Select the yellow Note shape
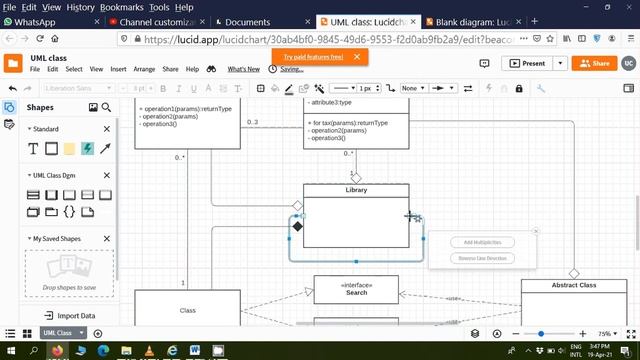The width and height of the screenshot is (640, 360). (x=69, y=149)
